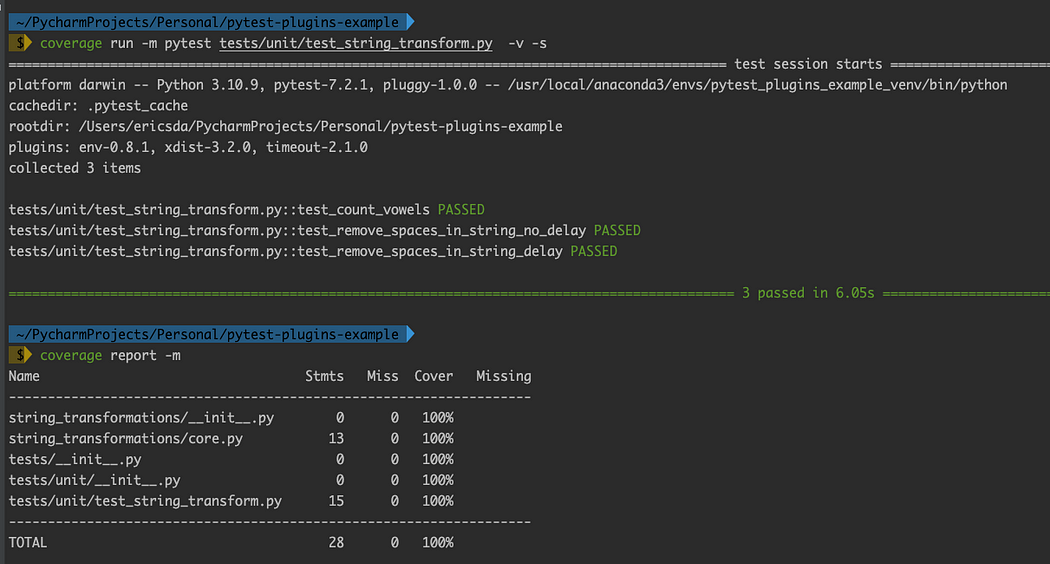This screenshot has width=1050, height=564.
Task: Click the total Stmts value 28
Action: 336,543
